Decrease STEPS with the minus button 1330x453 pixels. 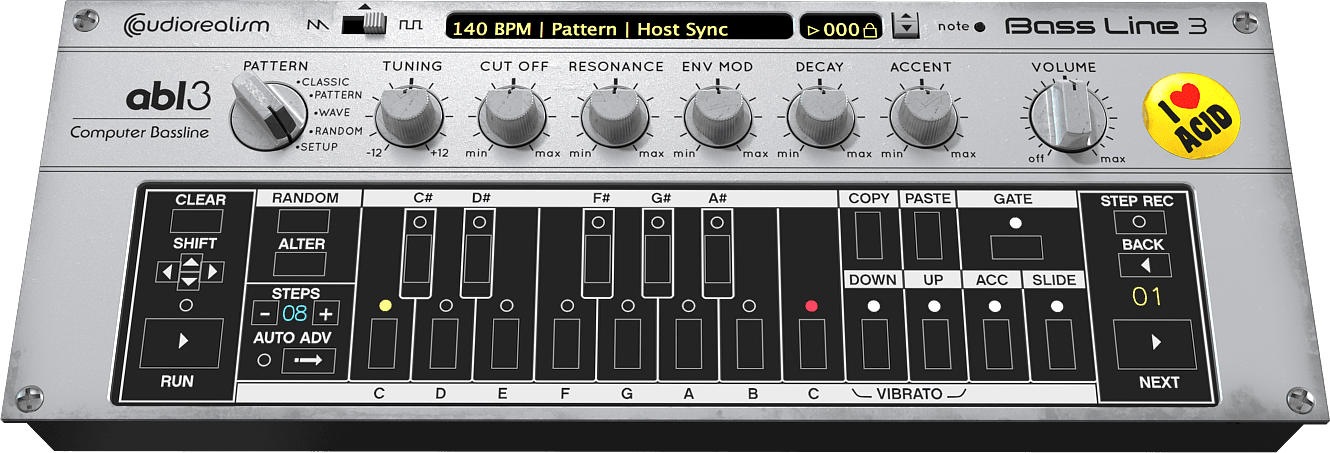(x=264, y=314)
